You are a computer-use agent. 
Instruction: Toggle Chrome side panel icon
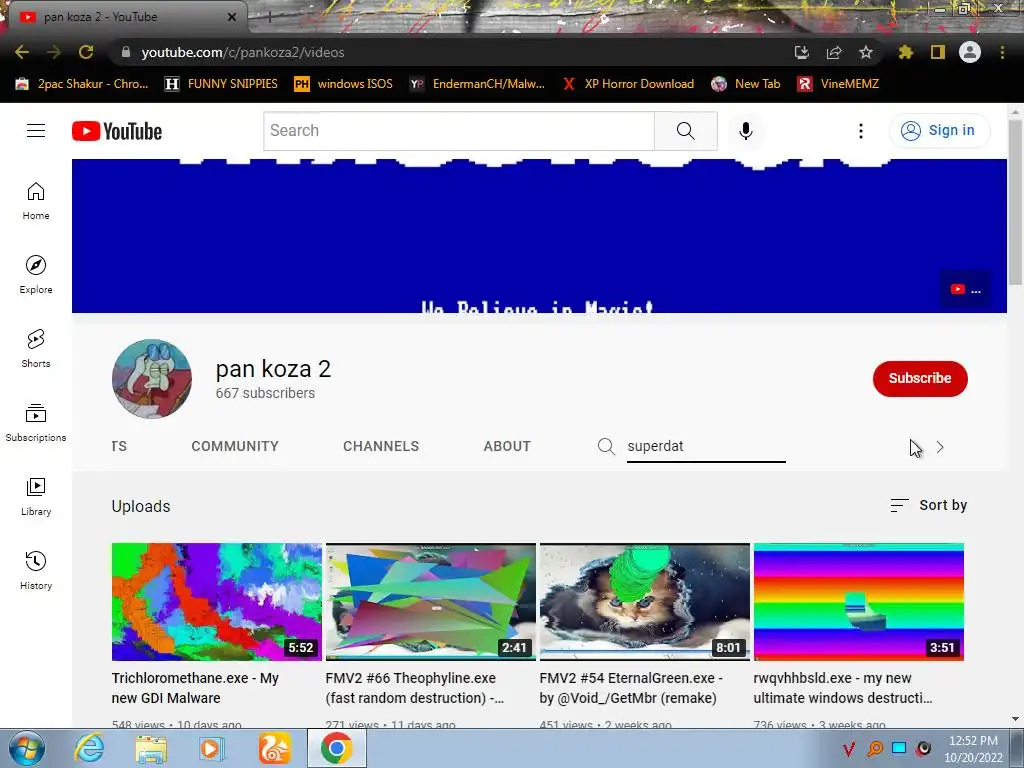tap(938, 52)
